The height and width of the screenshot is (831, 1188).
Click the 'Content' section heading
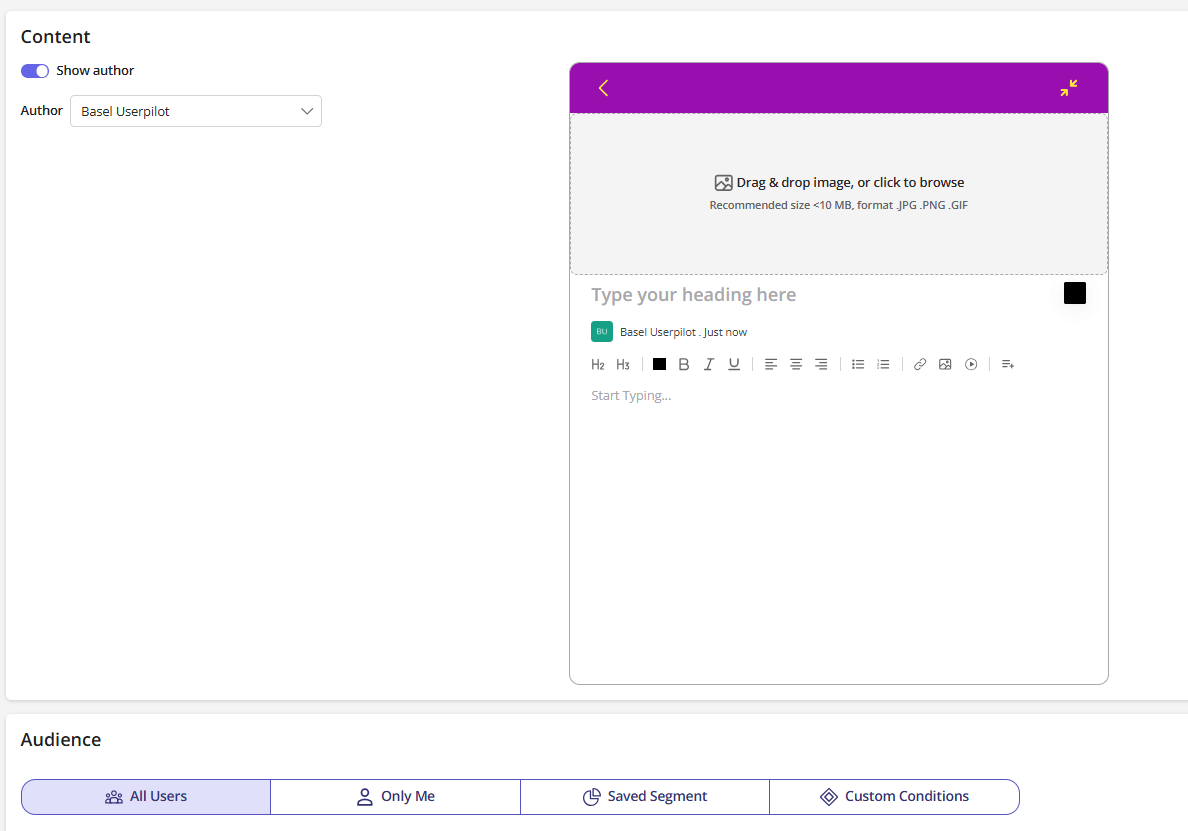[55, 36]
